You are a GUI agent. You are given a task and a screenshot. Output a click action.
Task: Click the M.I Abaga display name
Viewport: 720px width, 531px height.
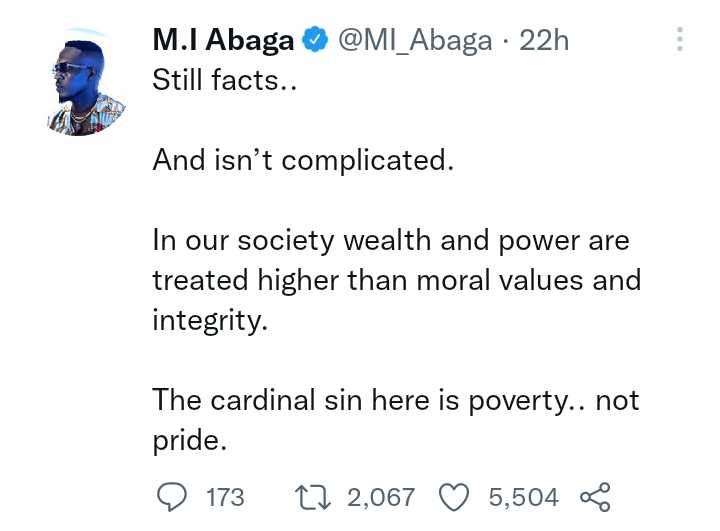pyautogui.click(x=223, y=40)
